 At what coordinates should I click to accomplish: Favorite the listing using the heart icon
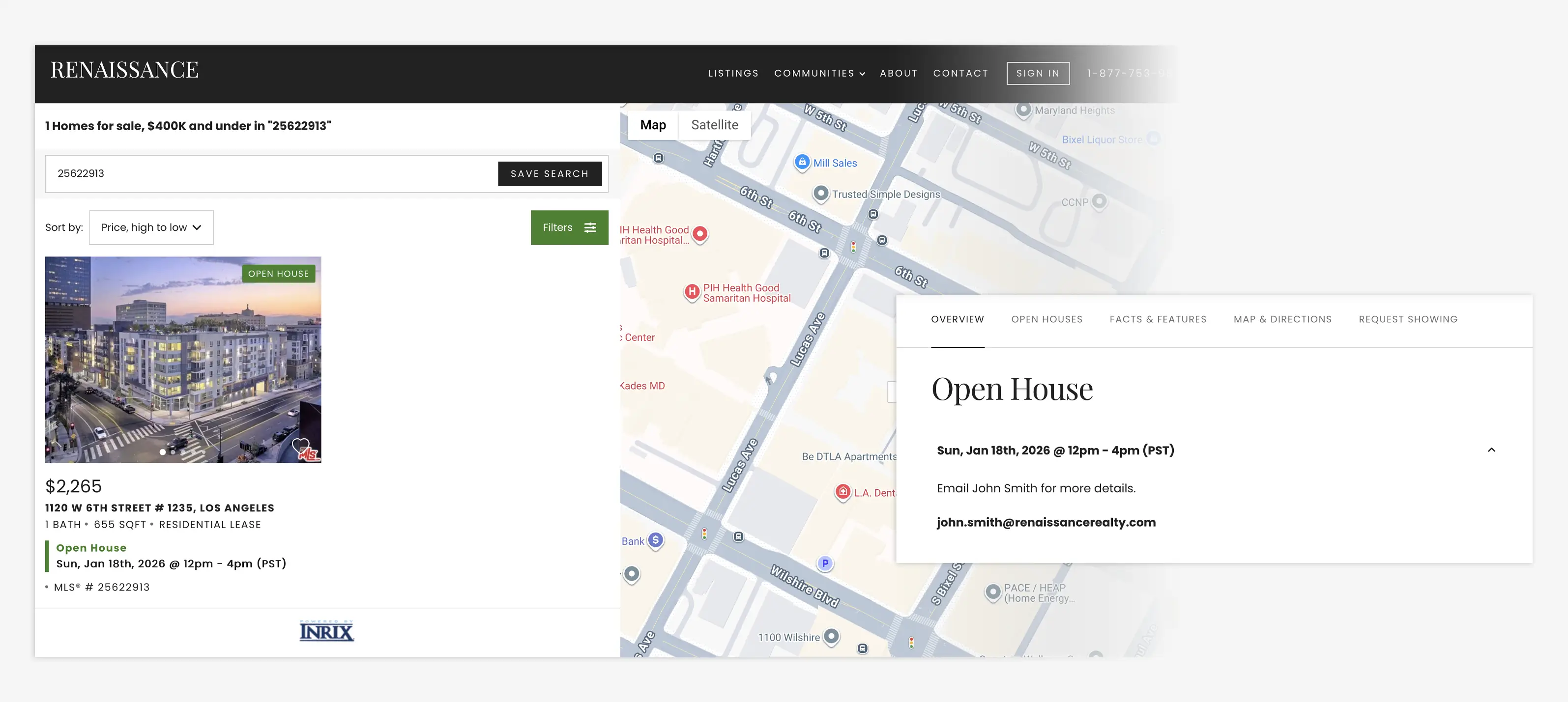[x=301, y=447]
